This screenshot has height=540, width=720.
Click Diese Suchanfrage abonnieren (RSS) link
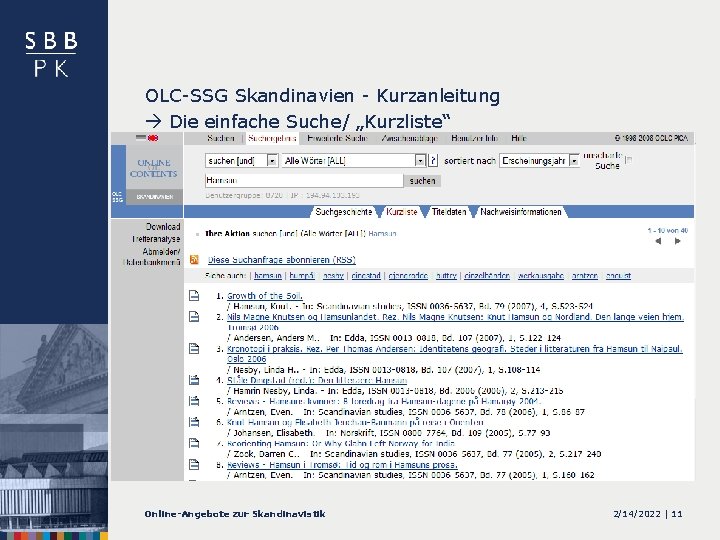pyautogui.click(x=282, y=260)
